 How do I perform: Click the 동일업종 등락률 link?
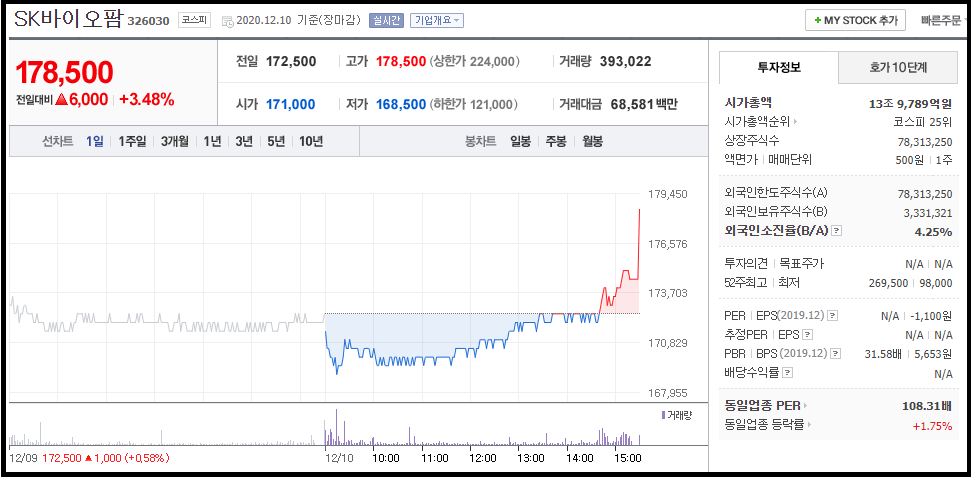[764, 425]
